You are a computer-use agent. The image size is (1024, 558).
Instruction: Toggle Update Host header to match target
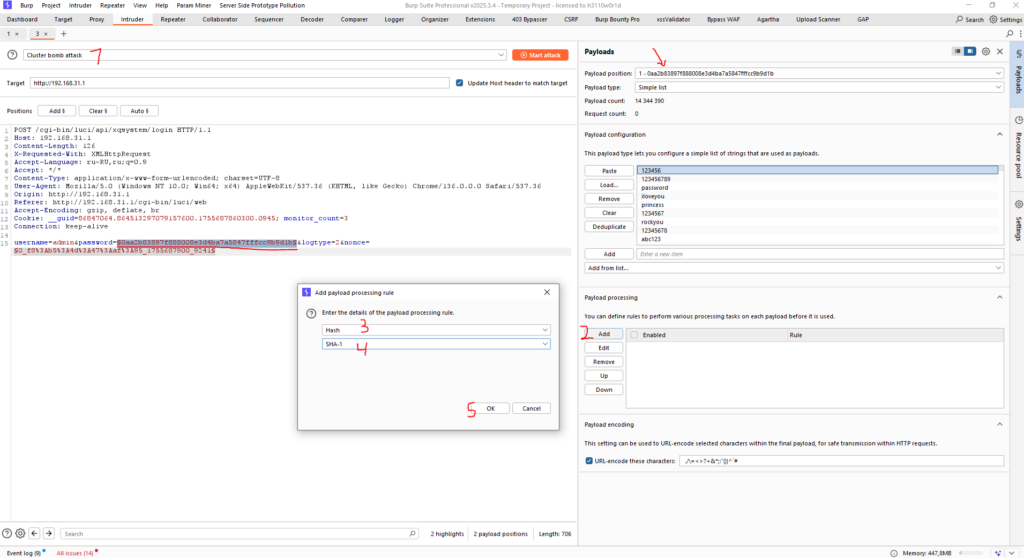pos(460,83)
